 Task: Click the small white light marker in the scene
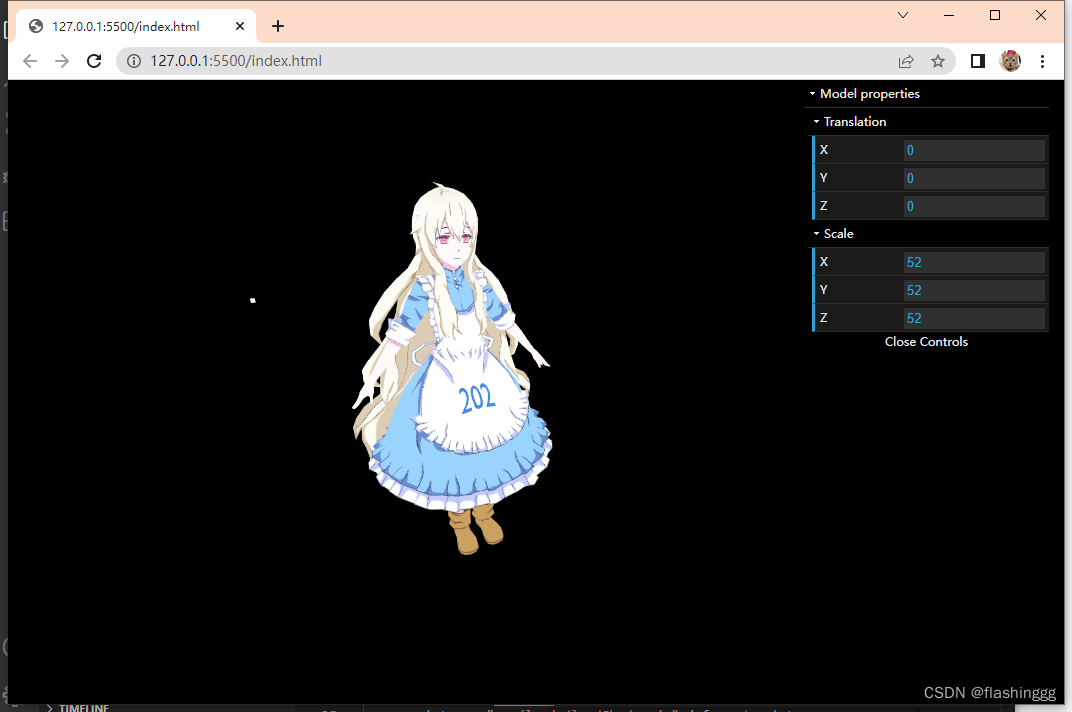253,300
